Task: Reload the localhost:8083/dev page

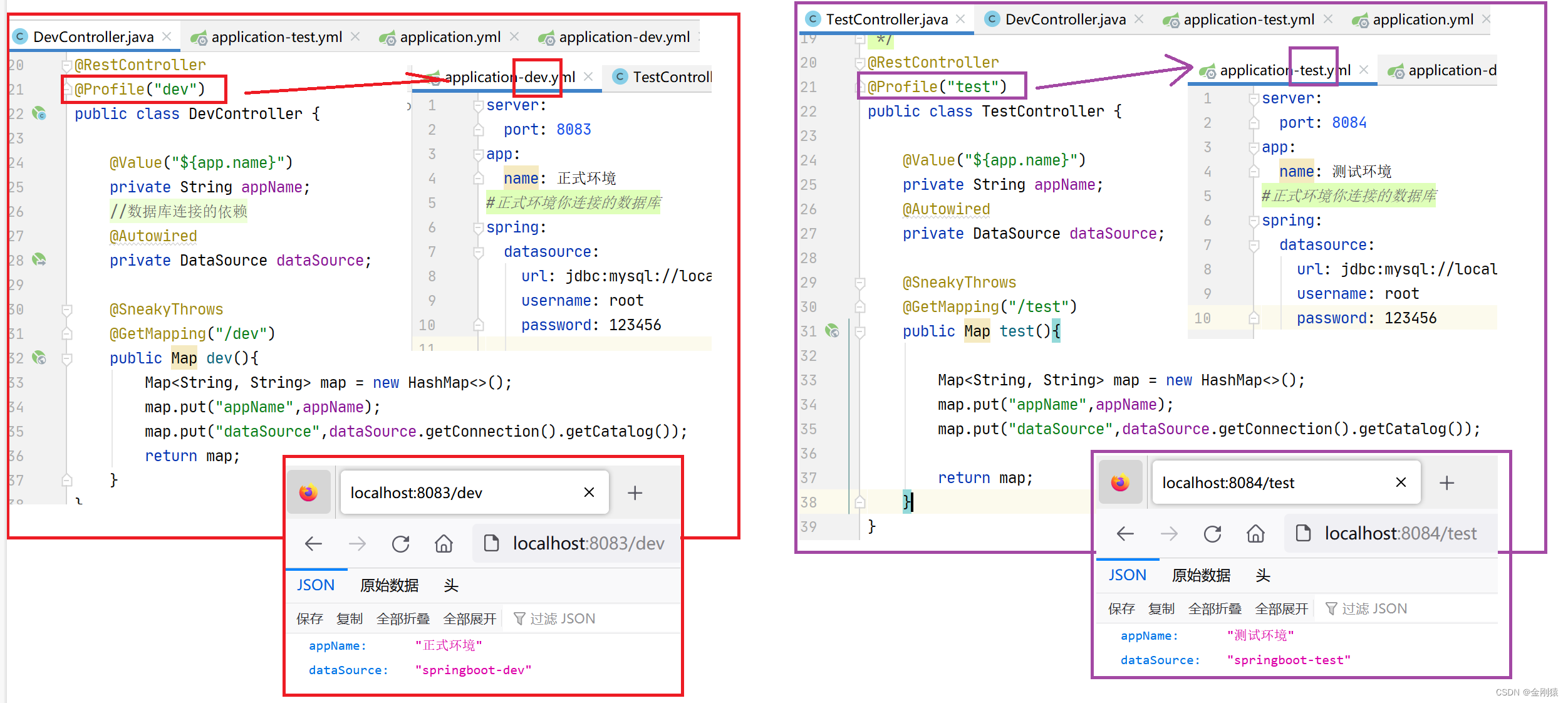Action: 400,543
